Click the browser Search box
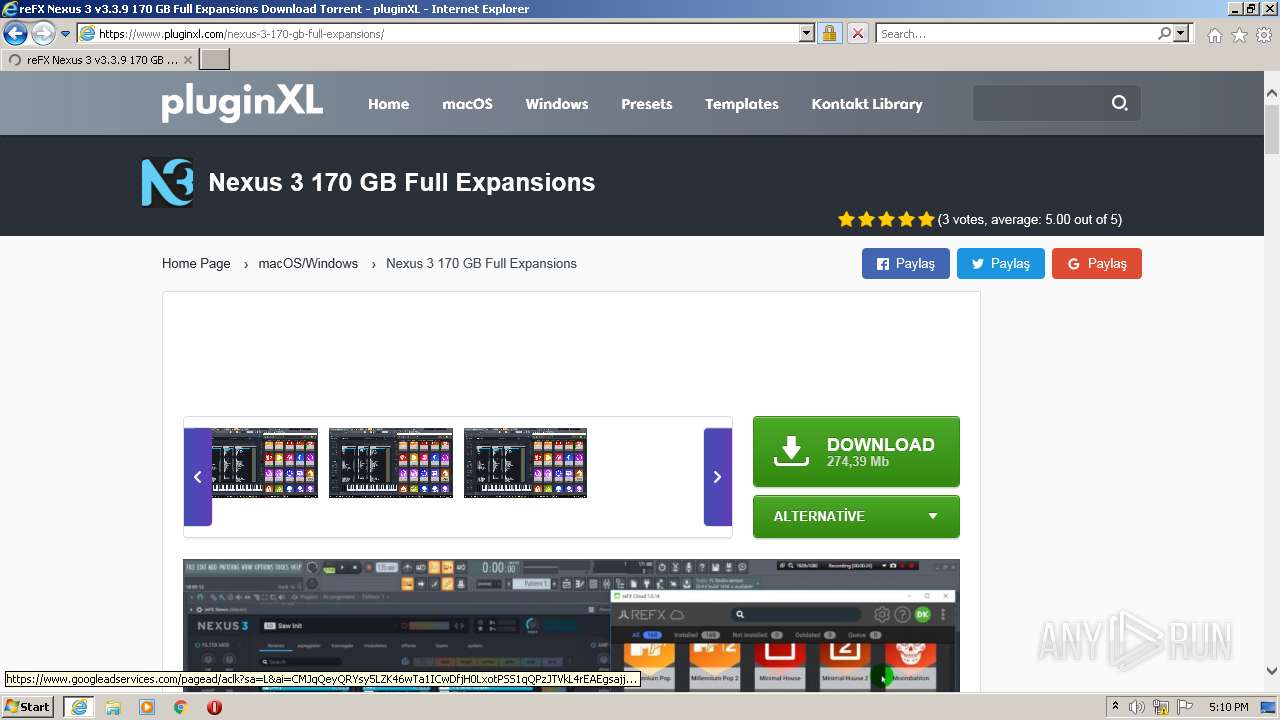The height and width of the screenshot is (720, 1280). (x=1016, y=34)
